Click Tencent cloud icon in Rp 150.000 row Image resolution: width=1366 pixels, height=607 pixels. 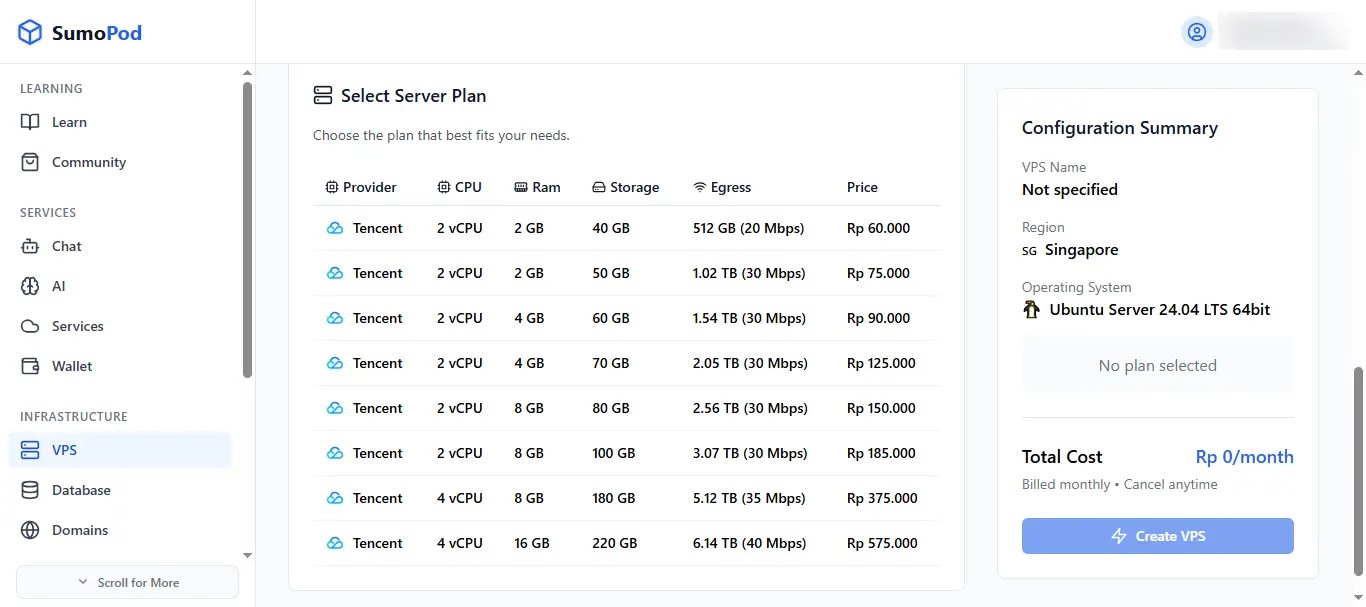[x=335, y=408]
